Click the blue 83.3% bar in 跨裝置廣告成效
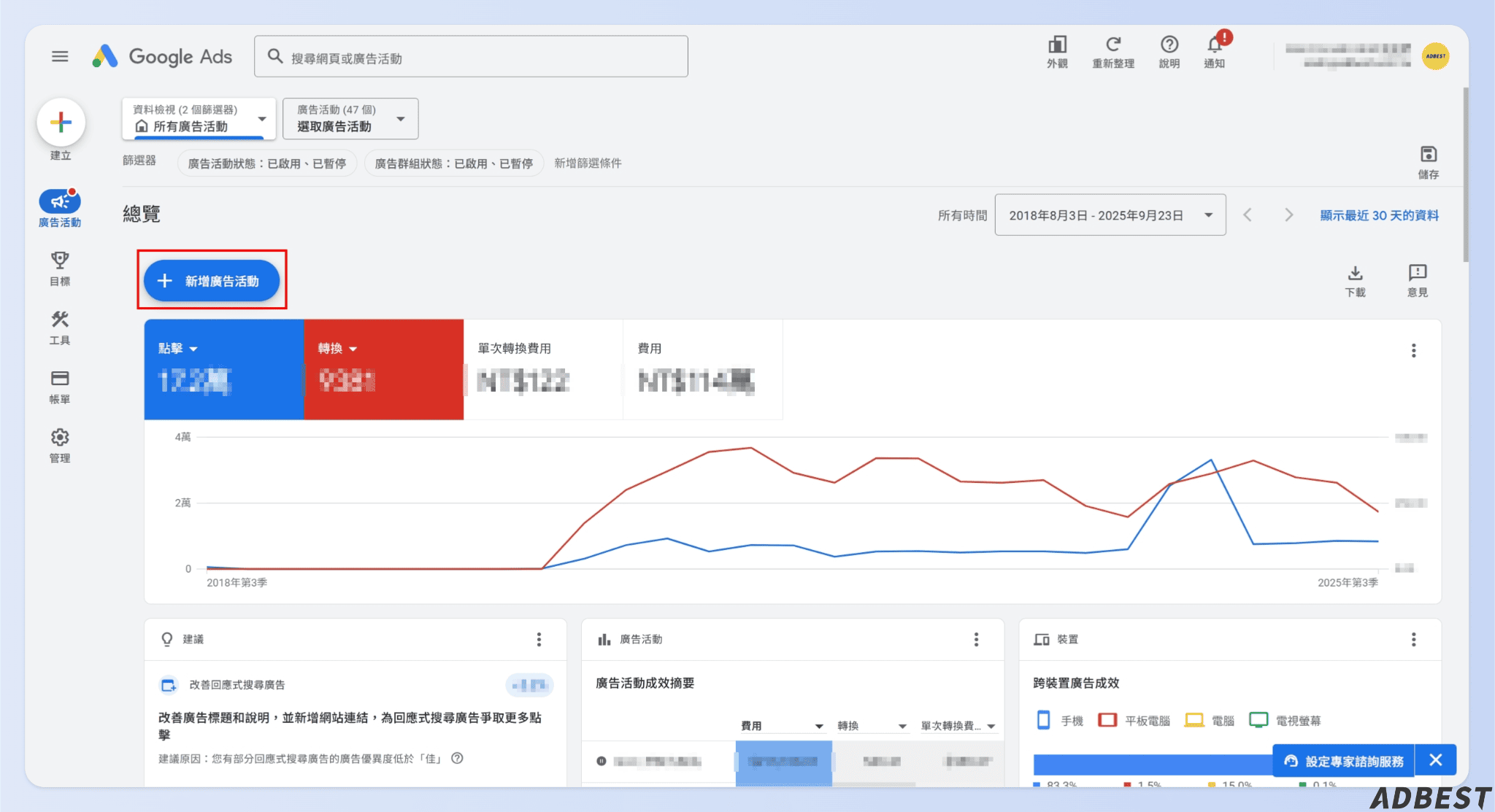The height and width of the screenshot is (812, 1495). click(1153, 762)
